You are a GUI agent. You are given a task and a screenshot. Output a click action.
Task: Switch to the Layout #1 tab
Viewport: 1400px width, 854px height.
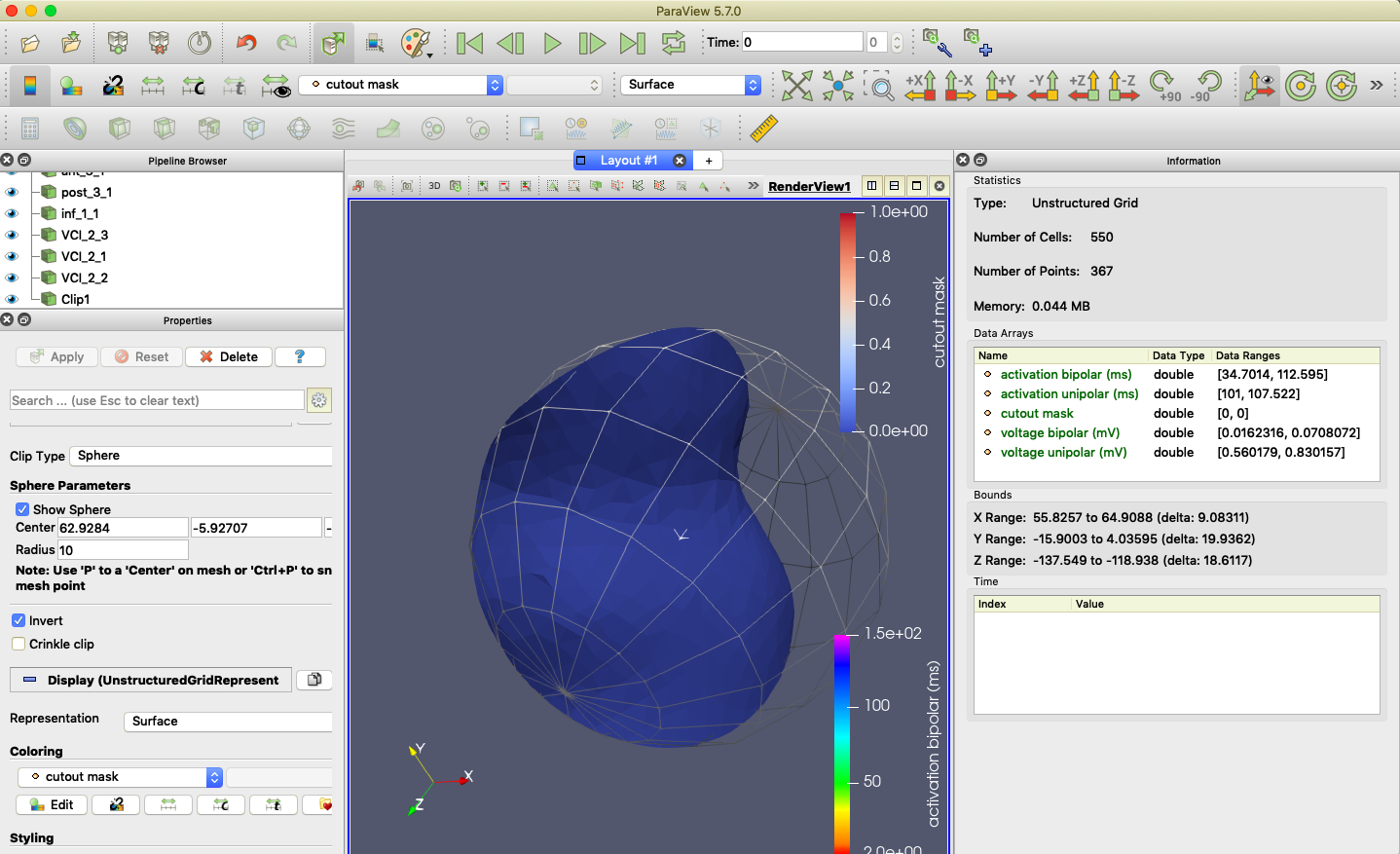click(628, 161)
